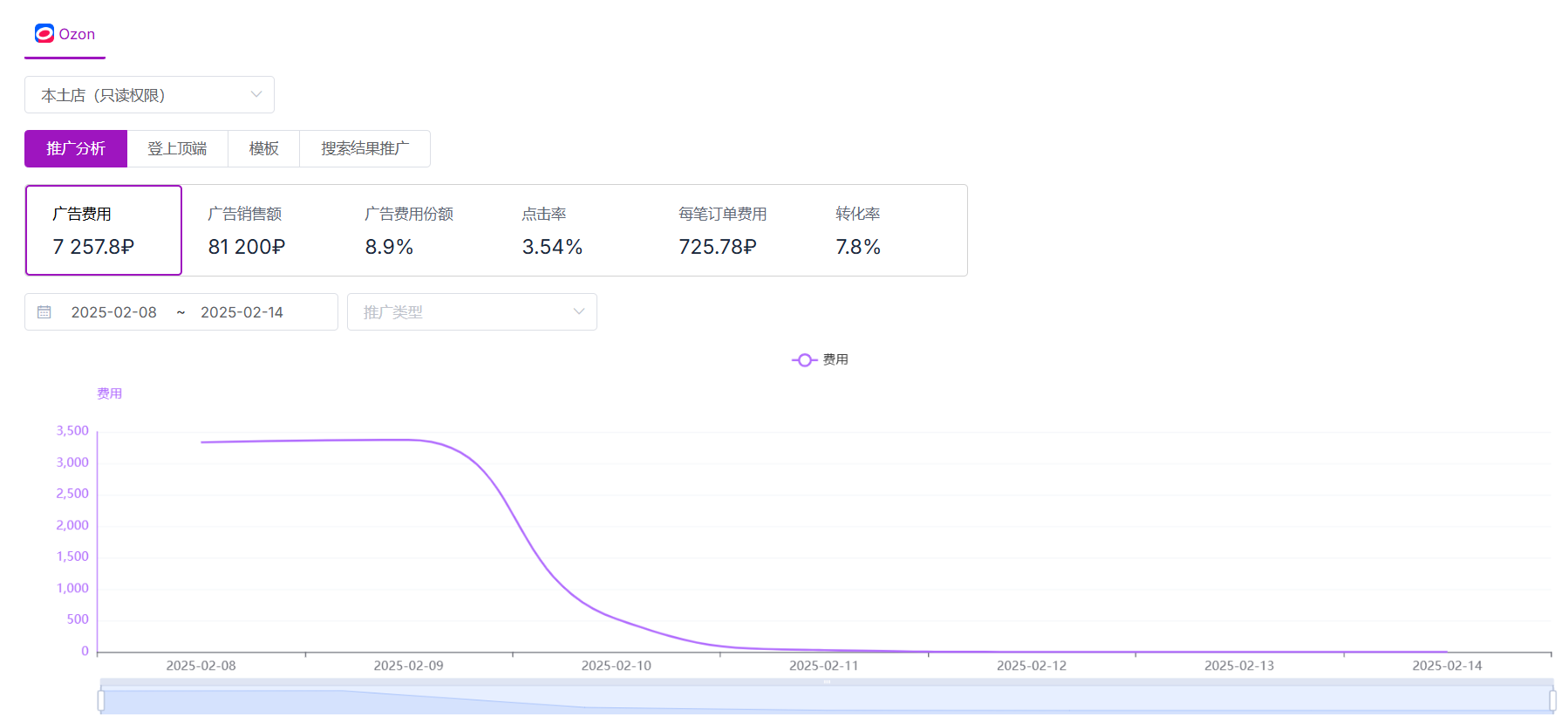Select the 登上顶端 tab

[177, 148]
